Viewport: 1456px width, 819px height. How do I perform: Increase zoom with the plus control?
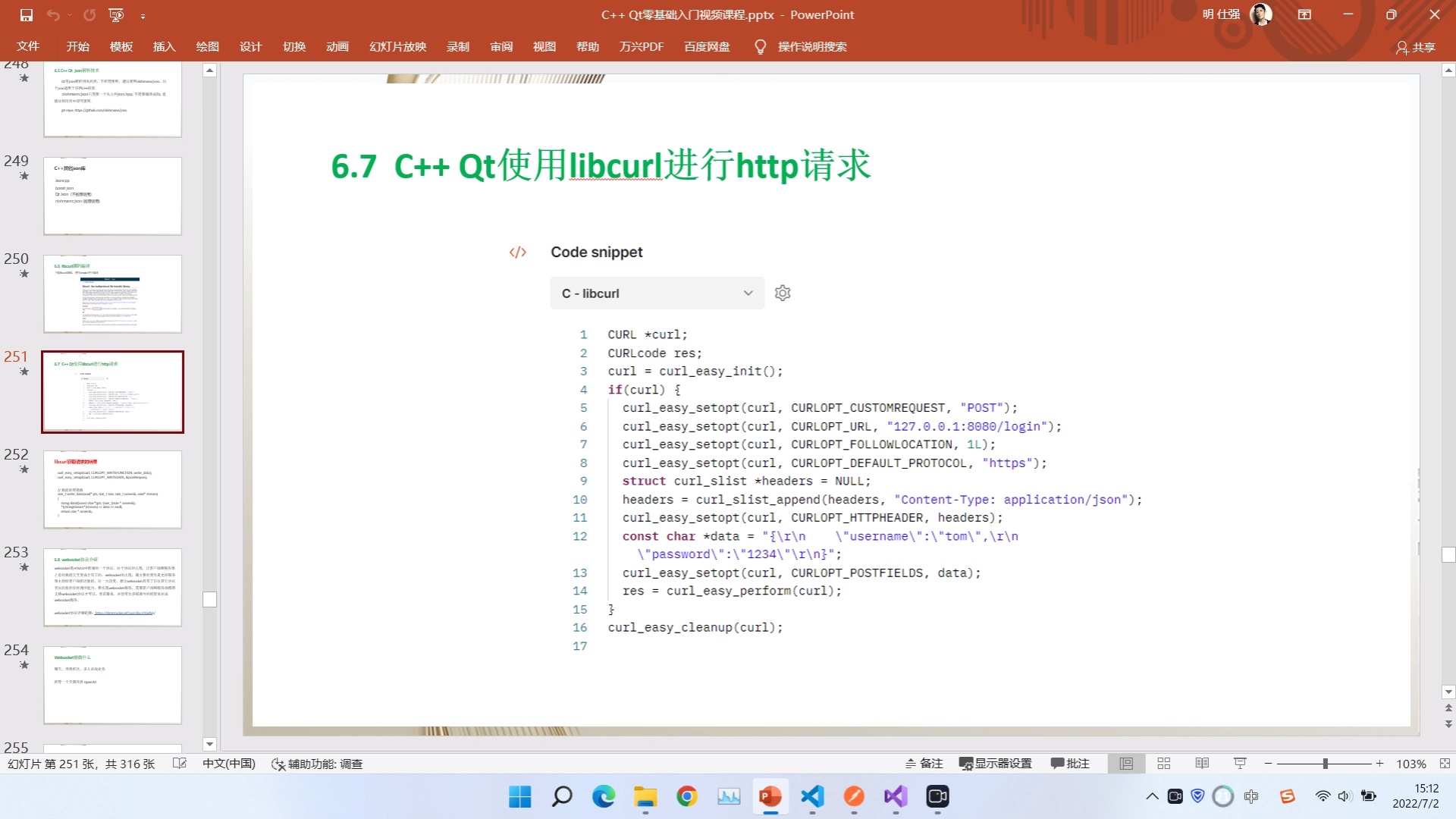tap(1379, 764)
